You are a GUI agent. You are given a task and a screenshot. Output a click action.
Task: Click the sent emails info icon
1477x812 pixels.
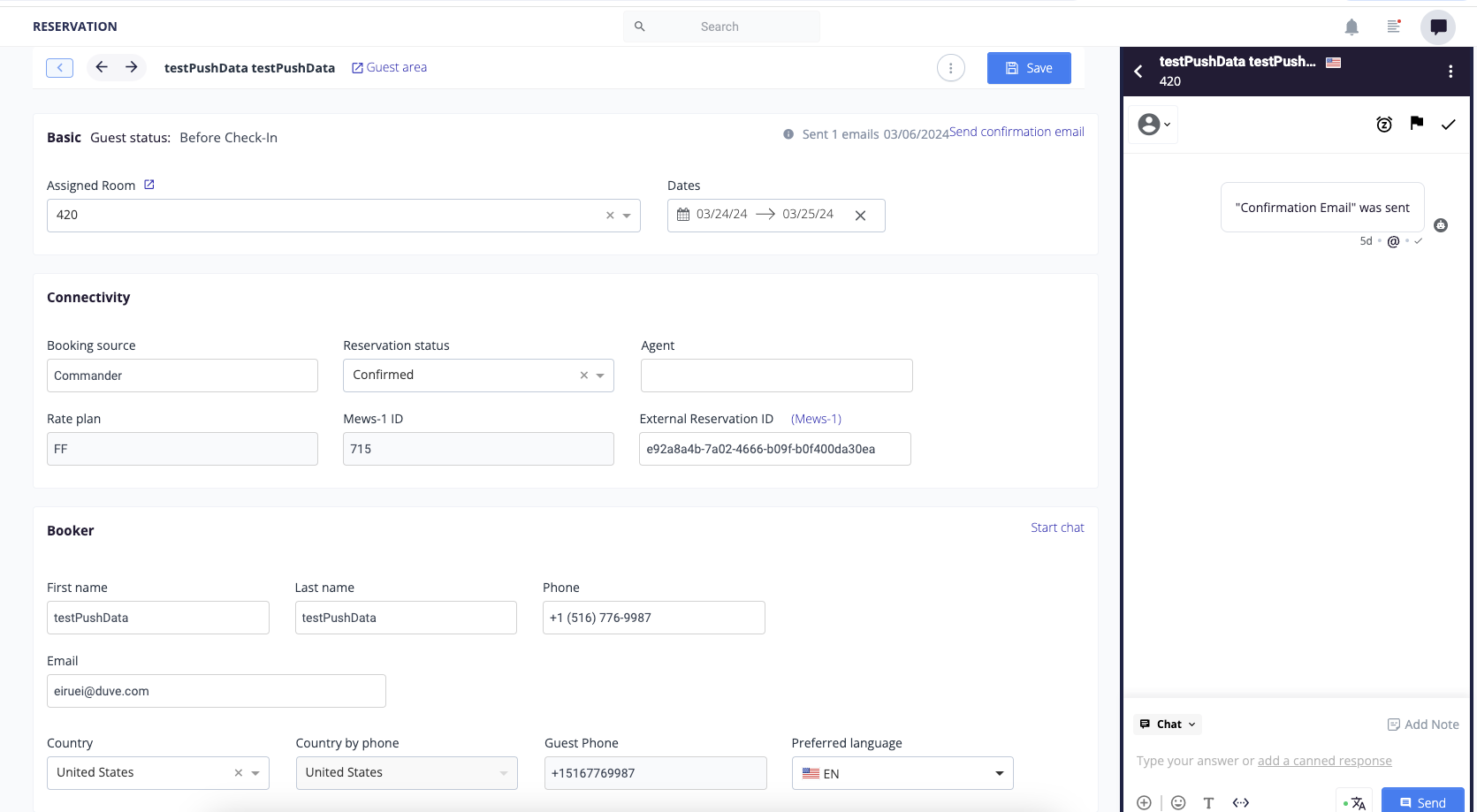pyautogui.click(x=788, y=134)
